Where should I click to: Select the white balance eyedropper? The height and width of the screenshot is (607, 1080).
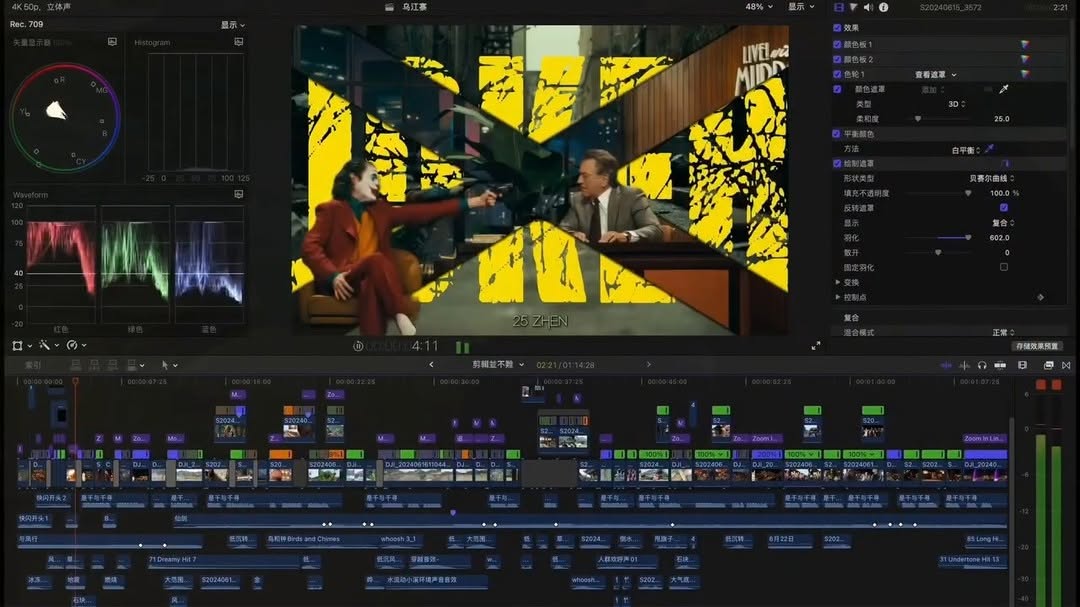pos(990,149)
